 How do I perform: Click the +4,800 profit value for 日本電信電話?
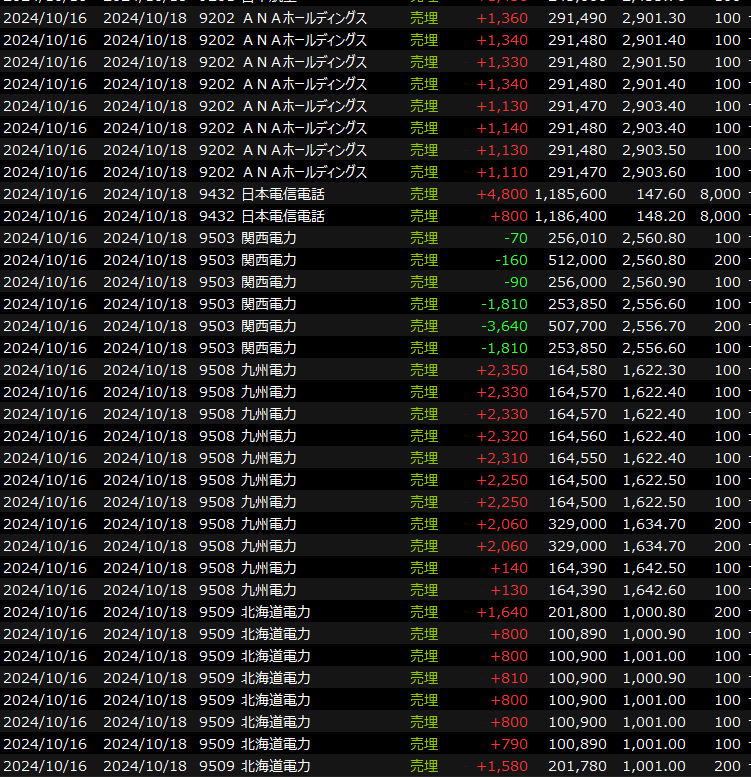click(502, 194)
